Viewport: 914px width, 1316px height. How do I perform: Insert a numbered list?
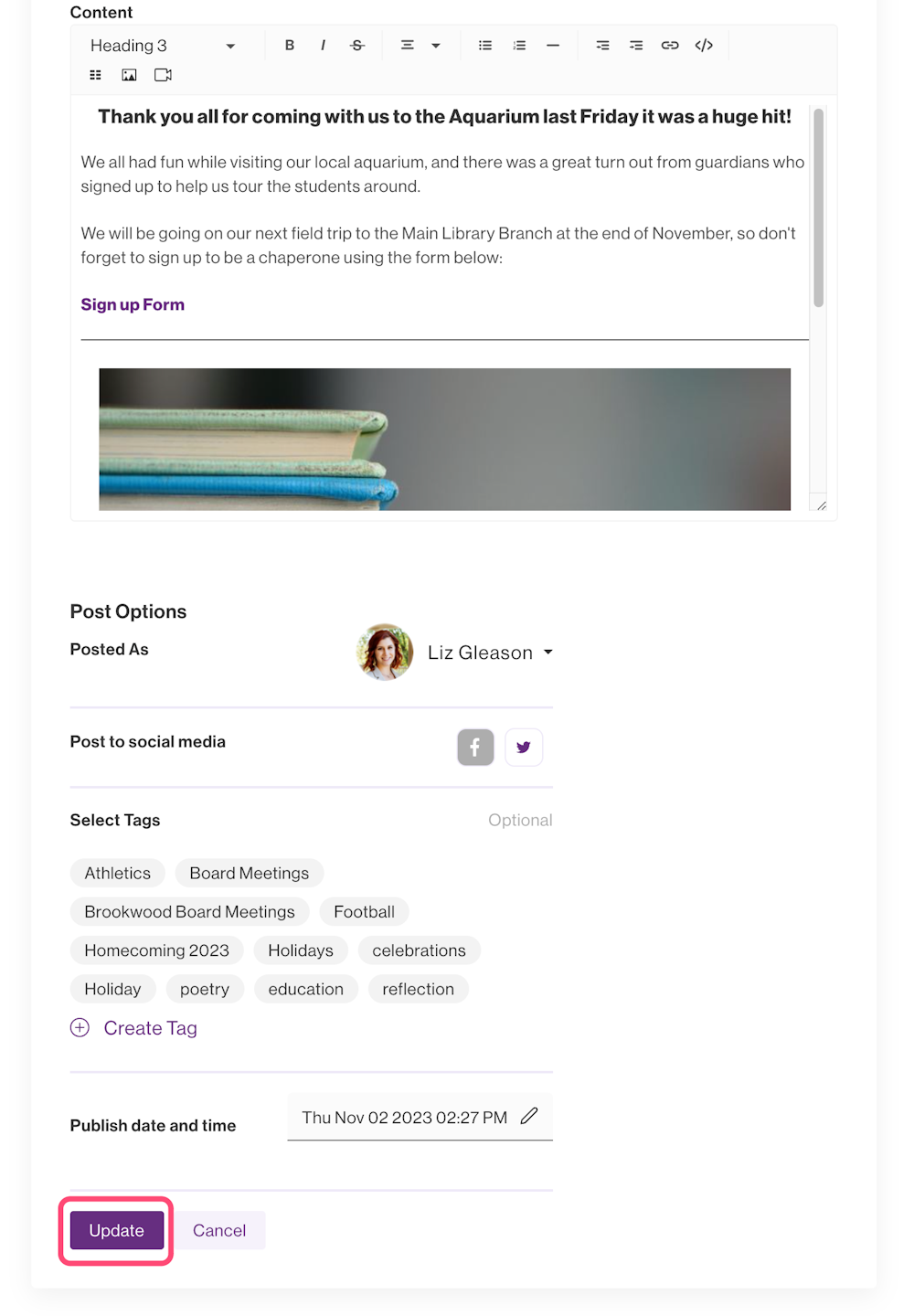[519, 46]
